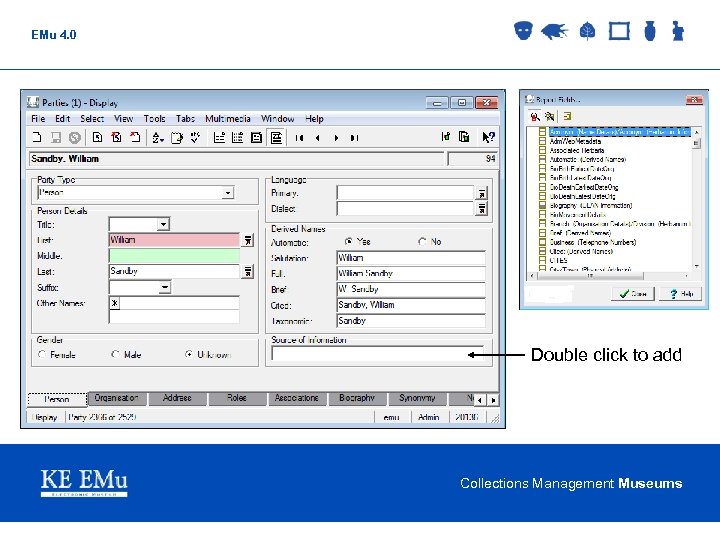Open the File menu

[x=38, y=119]
